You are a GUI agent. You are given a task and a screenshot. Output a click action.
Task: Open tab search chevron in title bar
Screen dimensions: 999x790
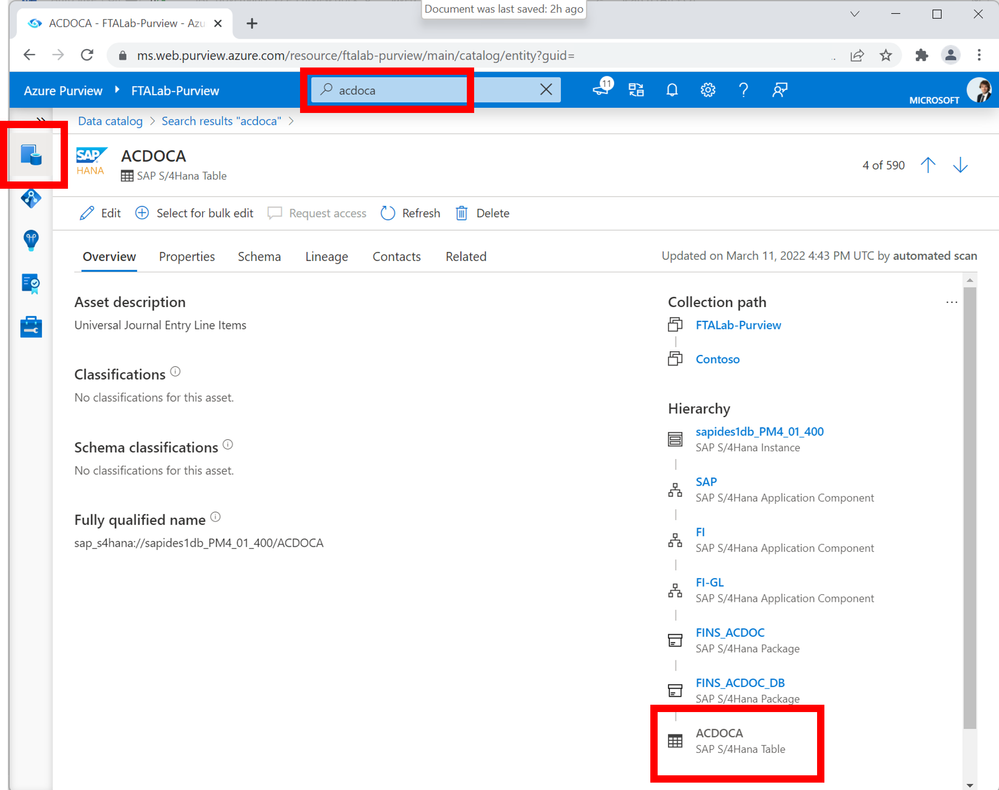855,14
